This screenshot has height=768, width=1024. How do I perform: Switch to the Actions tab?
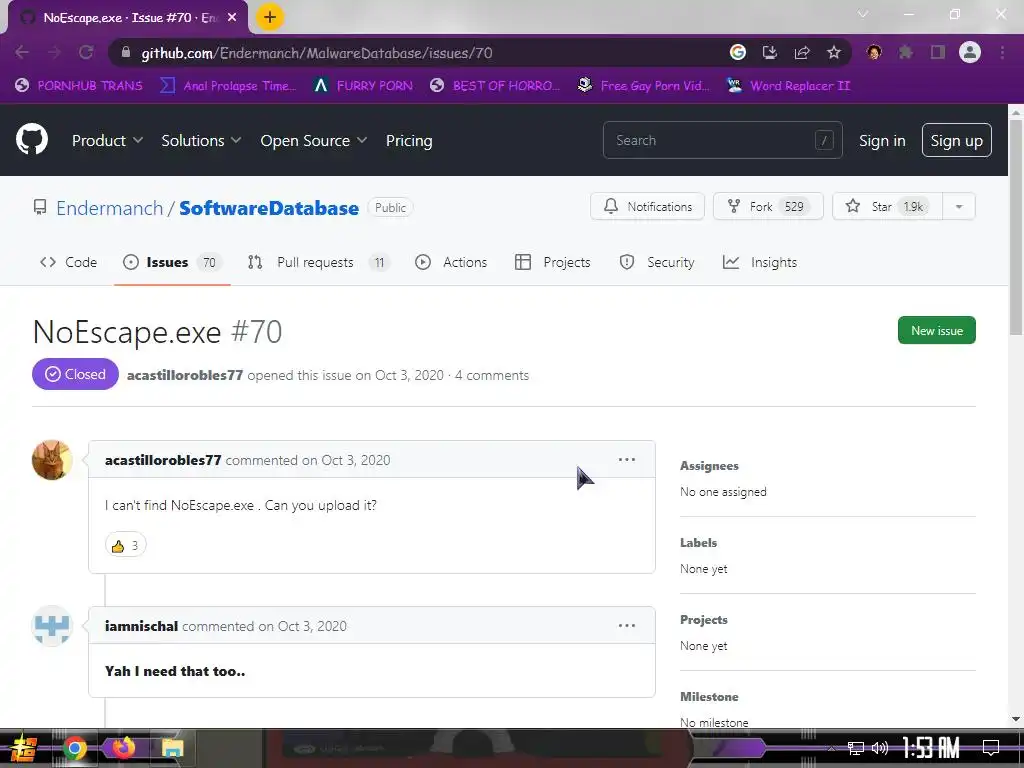point(451,262)
